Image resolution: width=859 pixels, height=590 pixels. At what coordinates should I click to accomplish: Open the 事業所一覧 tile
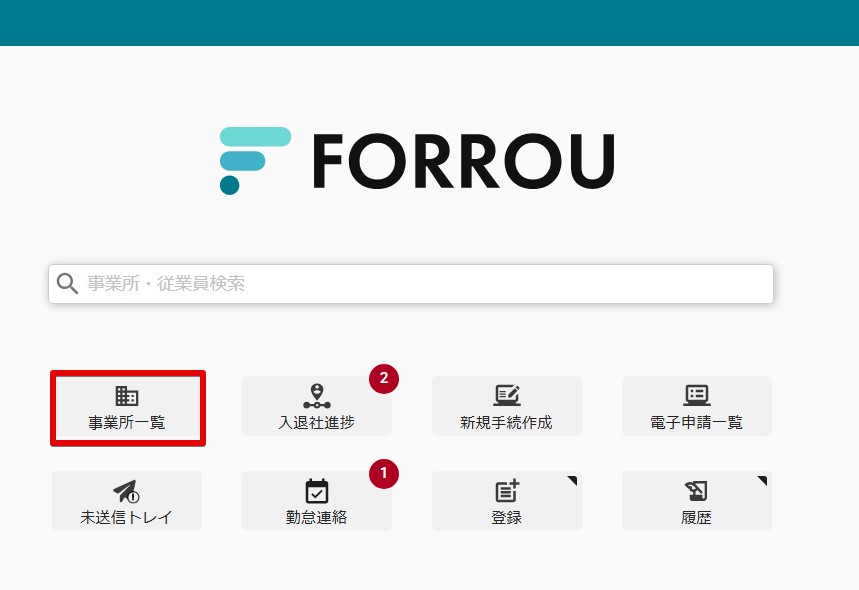pos(128,408)
